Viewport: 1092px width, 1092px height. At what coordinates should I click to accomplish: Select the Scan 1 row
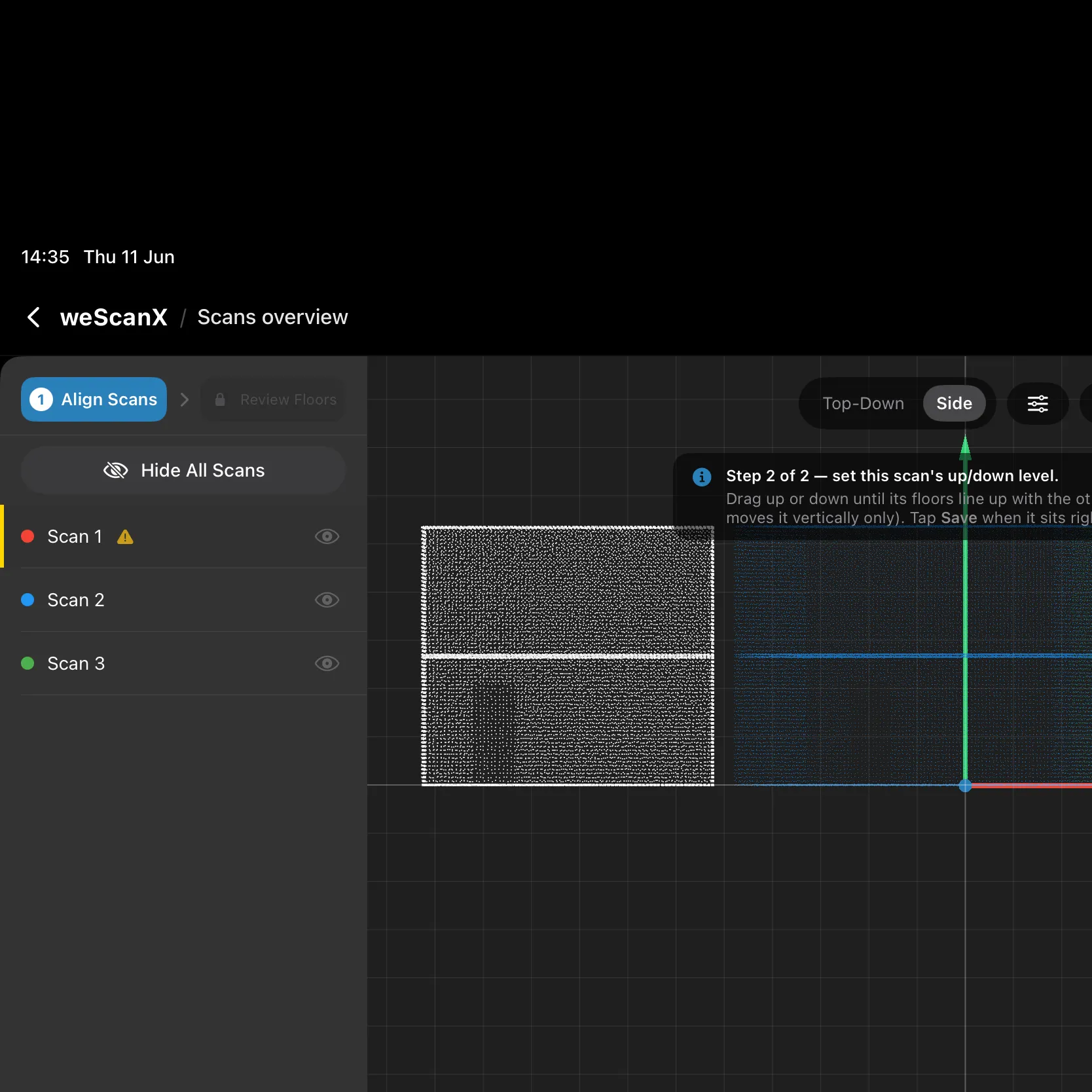pos(183,536)
